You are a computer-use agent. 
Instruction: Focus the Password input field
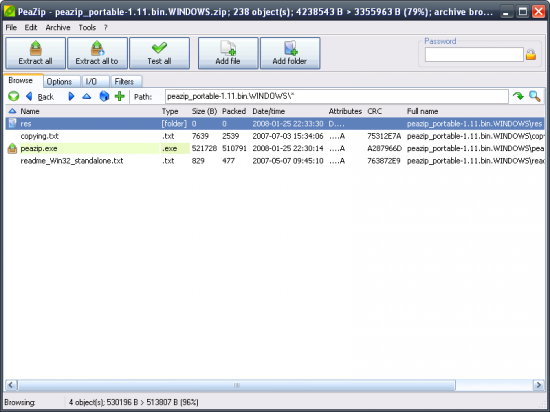coord(474,55)
